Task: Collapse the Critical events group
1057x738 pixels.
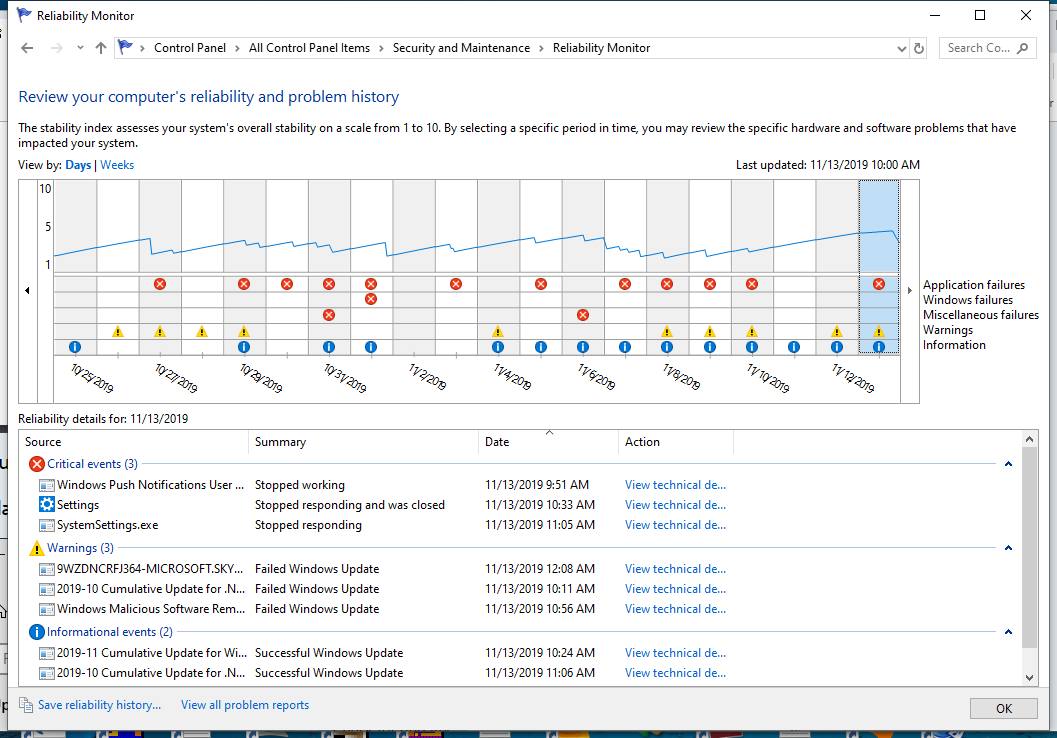Action: point(1008,464)
